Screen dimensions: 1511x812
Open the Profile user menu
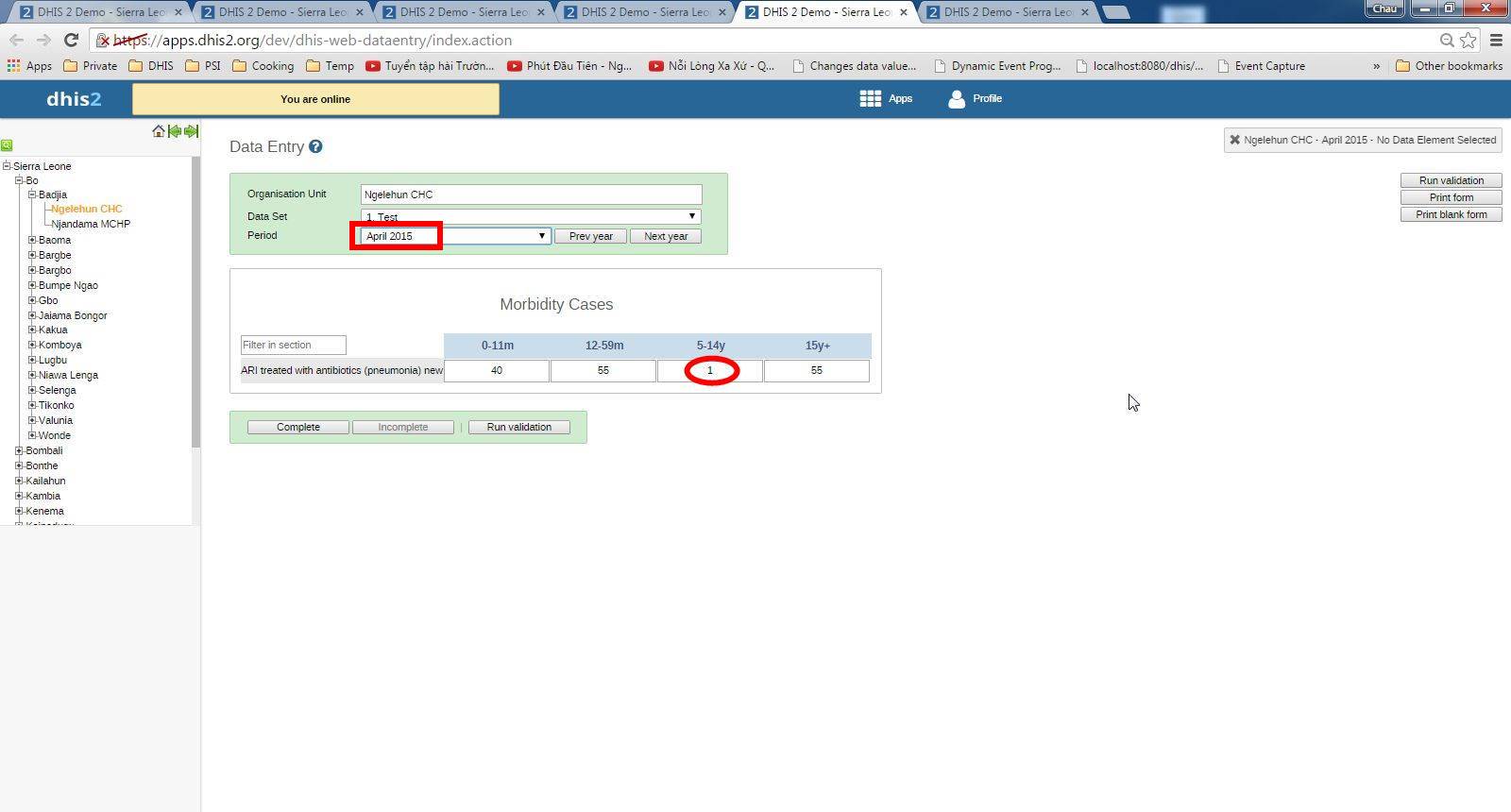(975, 98)
